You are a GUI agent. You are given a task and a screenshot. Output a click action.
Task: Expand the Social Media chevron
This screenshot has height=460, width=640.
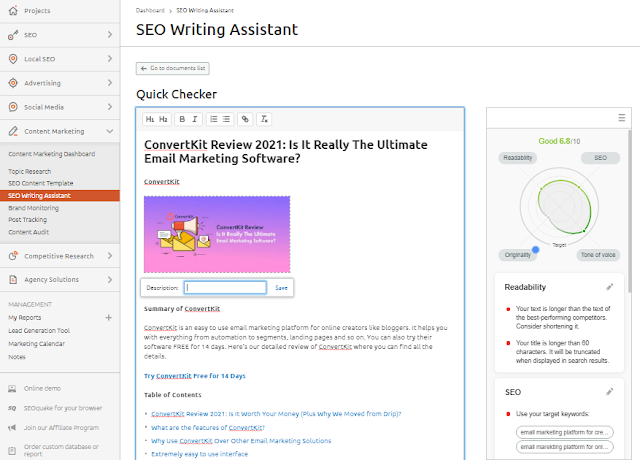pyautogui.click(x=110, y=107)
